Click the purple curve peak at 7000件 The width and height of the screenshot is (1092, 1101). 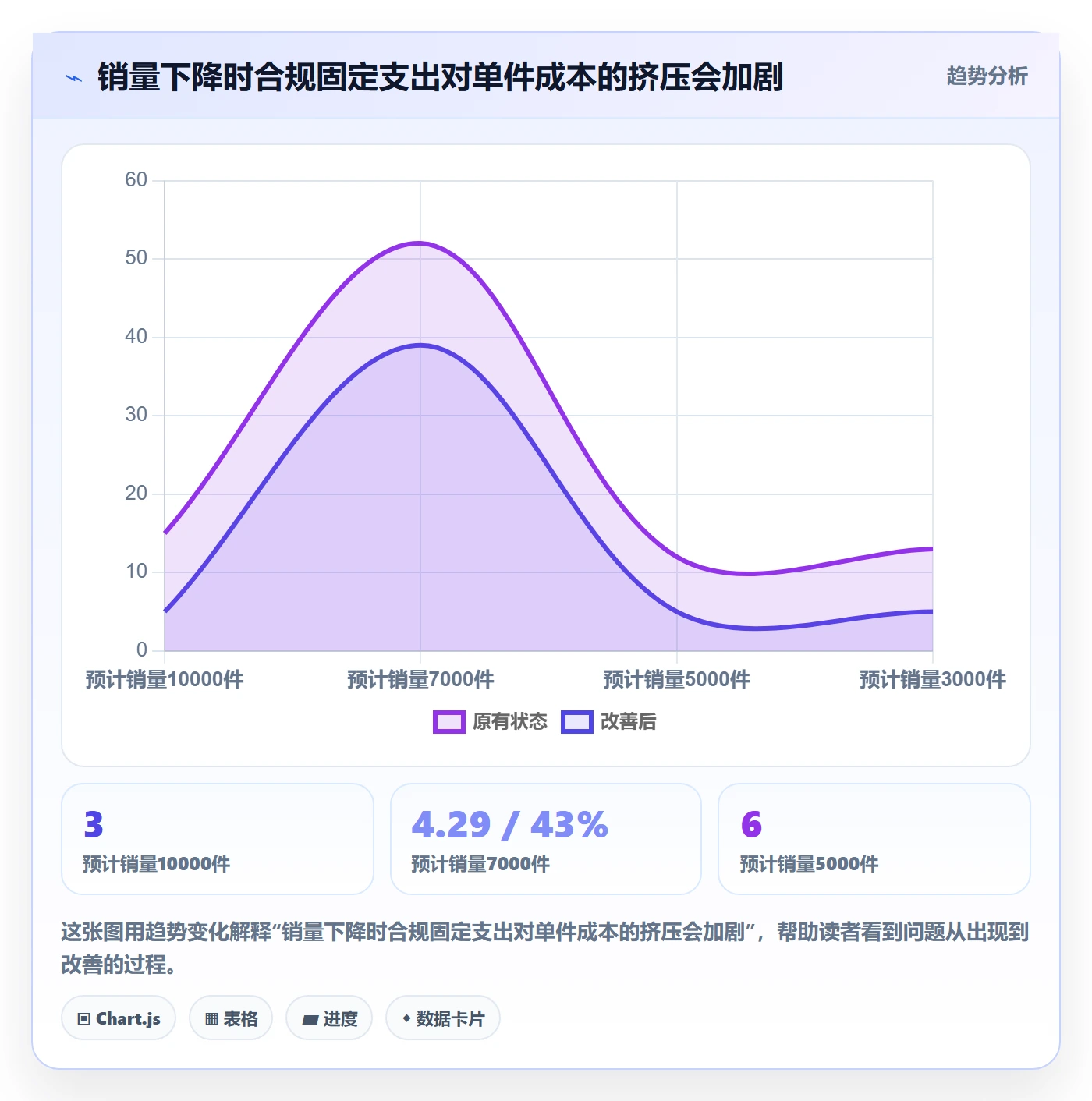(x=420, y=243)
